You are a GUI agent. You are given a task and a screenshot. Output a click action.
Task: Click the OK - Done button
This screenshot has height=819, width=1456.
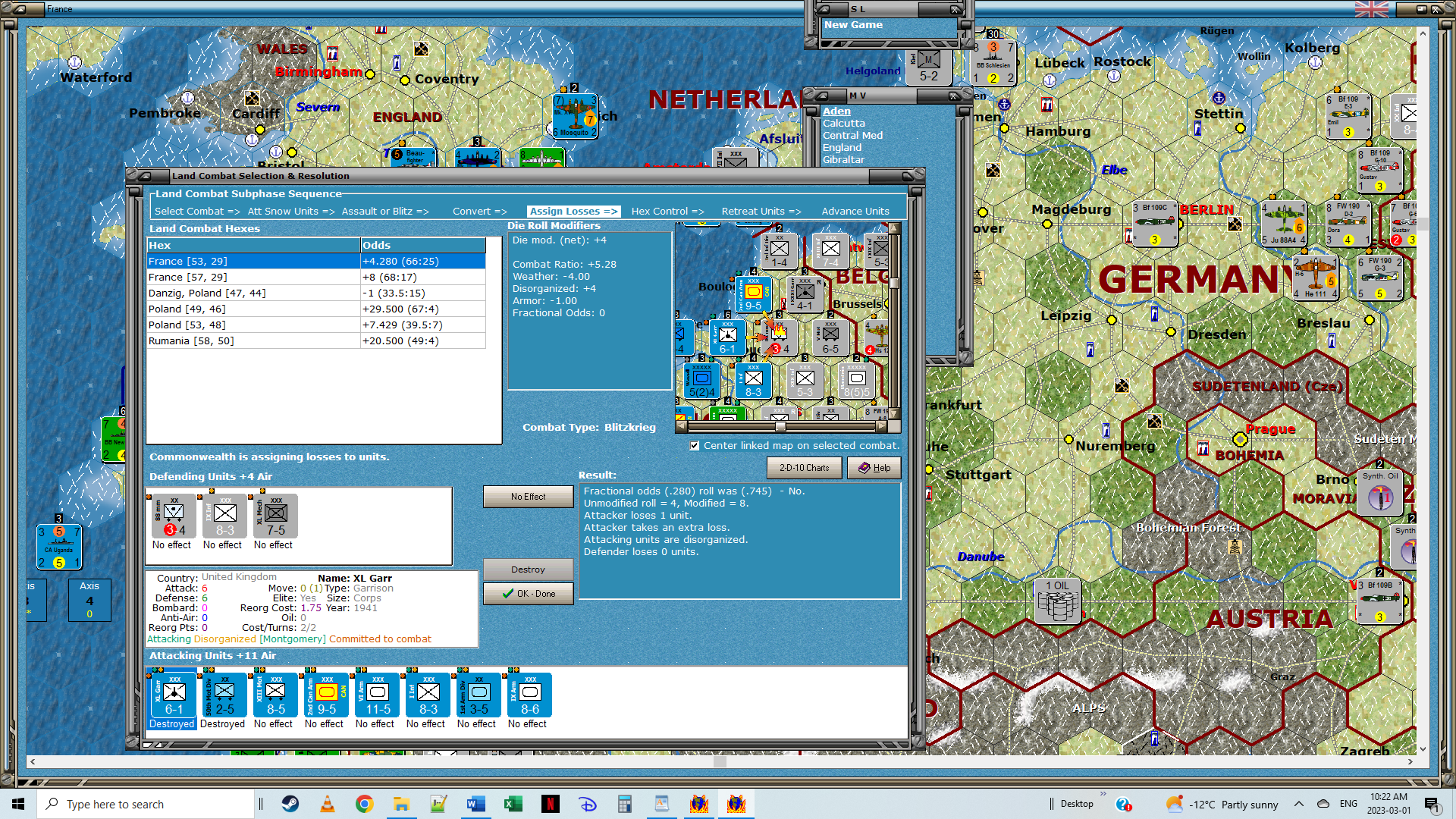528,594
